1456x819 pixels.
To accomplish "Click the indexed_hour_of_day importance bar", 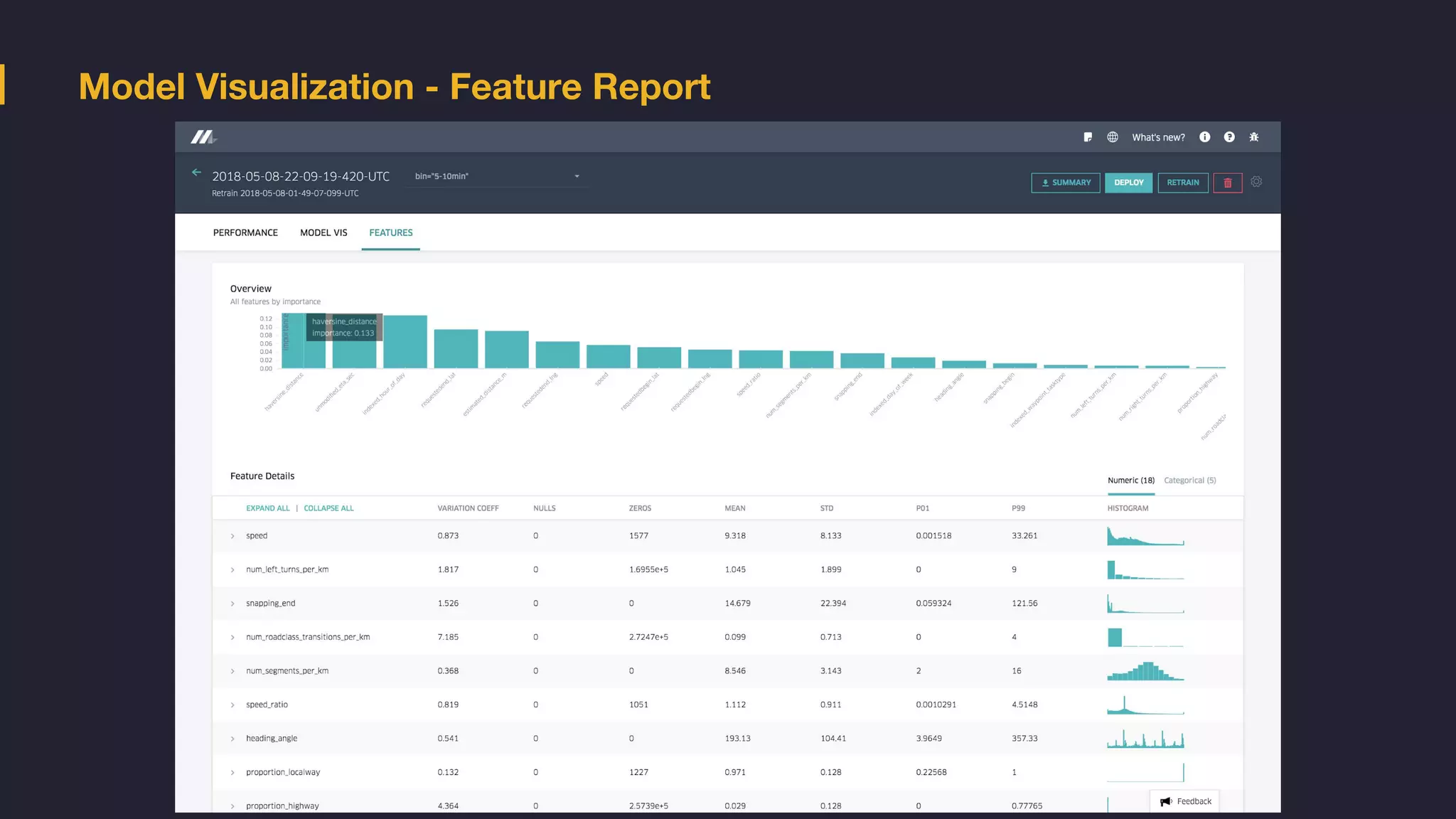I will (x=405, y=342).
